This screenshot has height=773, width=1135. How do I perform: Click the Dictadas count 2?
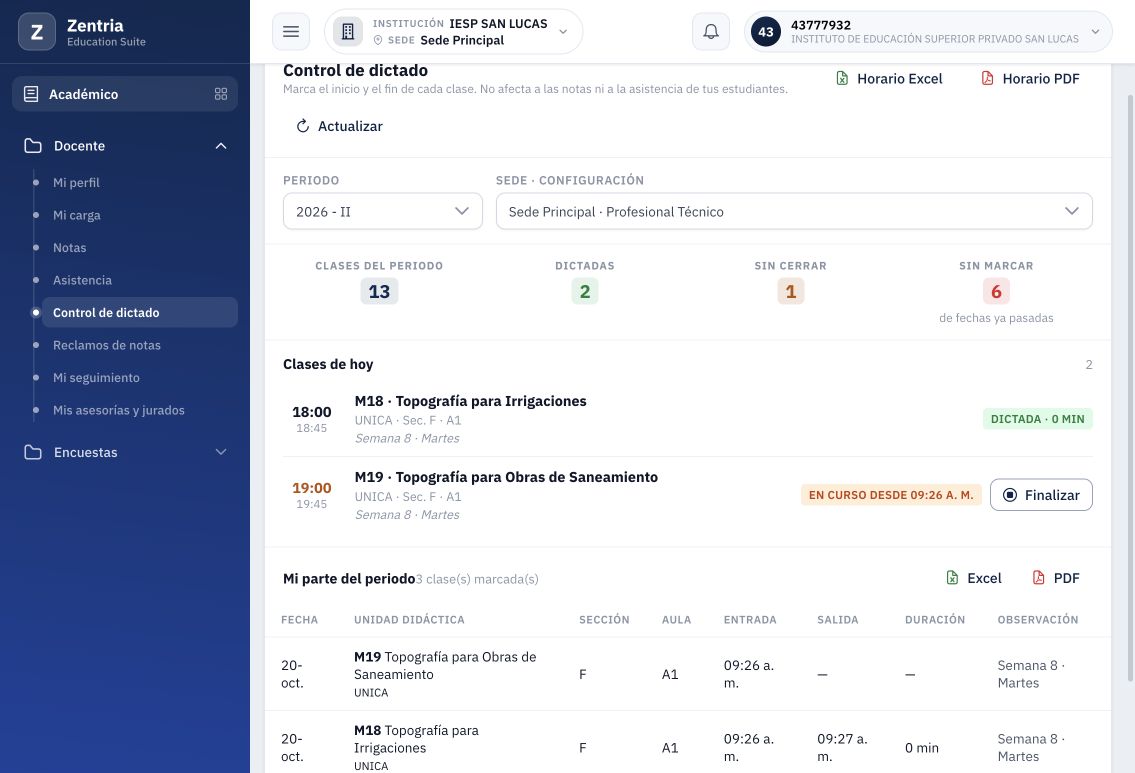(585, 292)
